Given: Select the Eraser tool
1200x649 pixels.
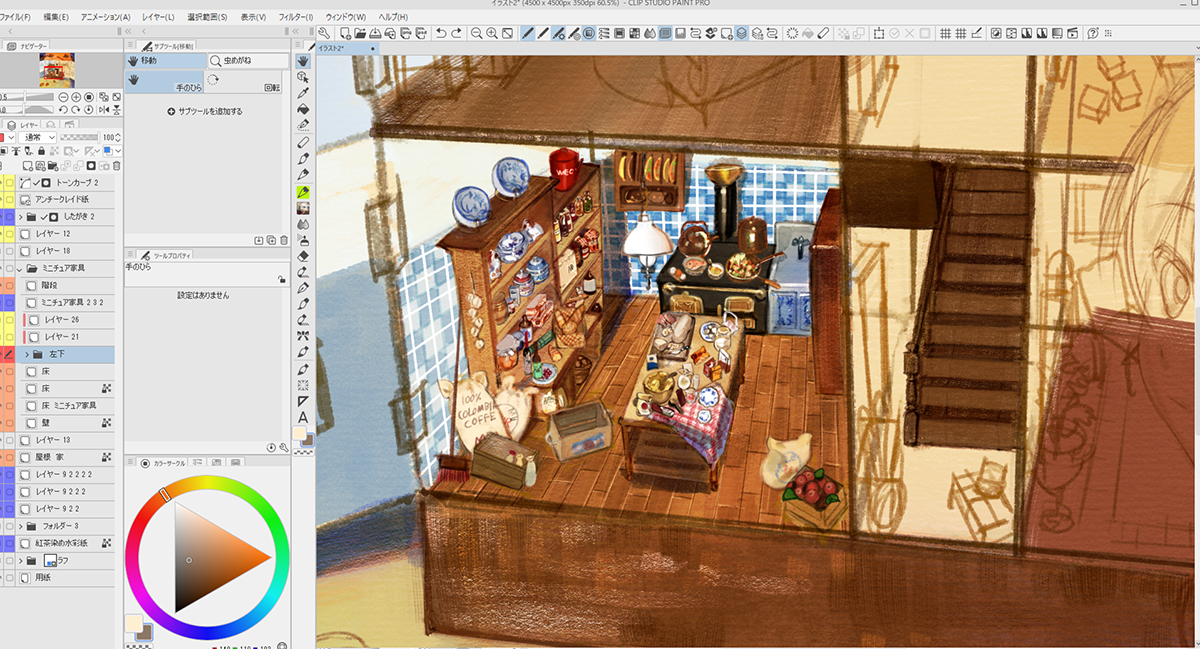Looking at the screenshot, I should [303, 255].
